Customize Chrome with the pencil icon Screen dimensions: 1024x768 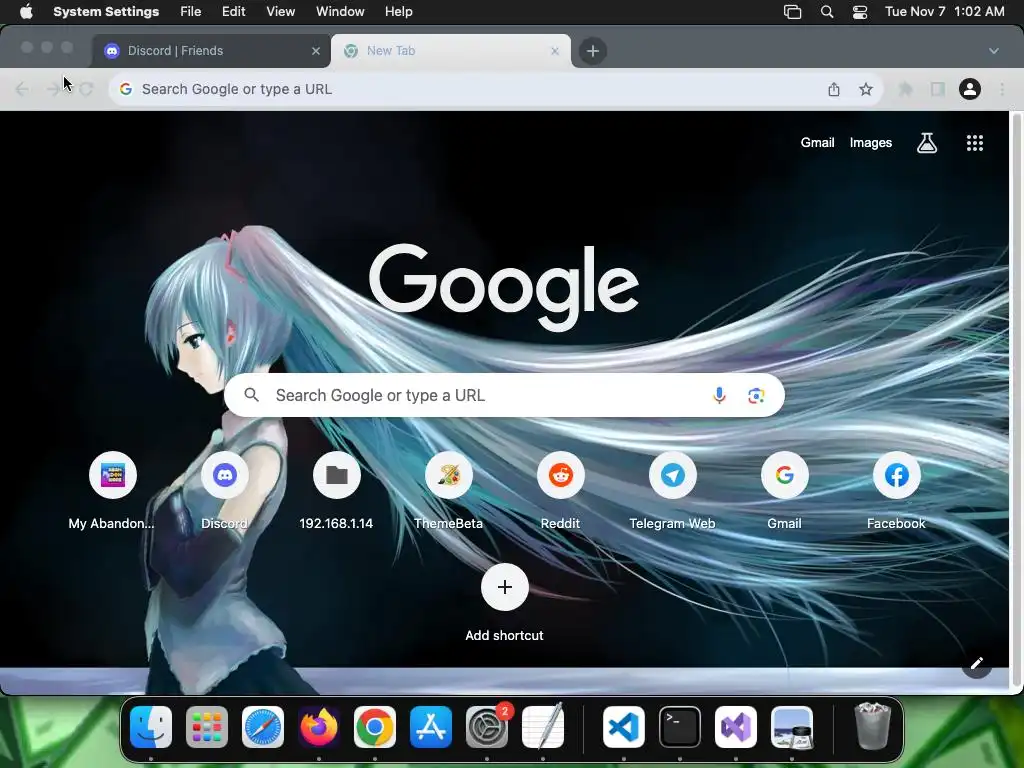[x=976, y=664]
